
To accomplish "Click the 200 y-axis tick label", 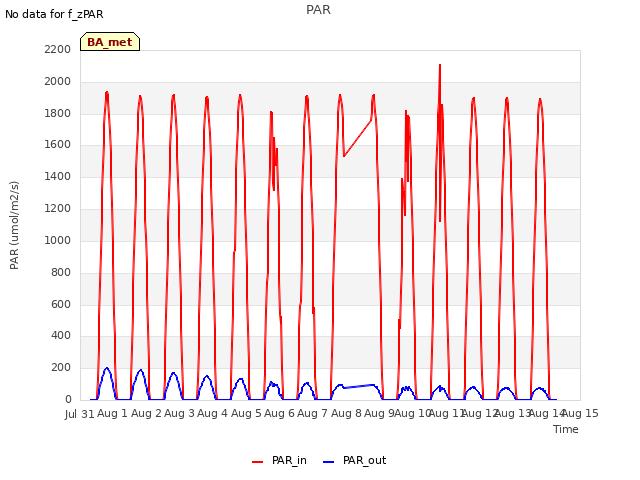I will 61,368.
